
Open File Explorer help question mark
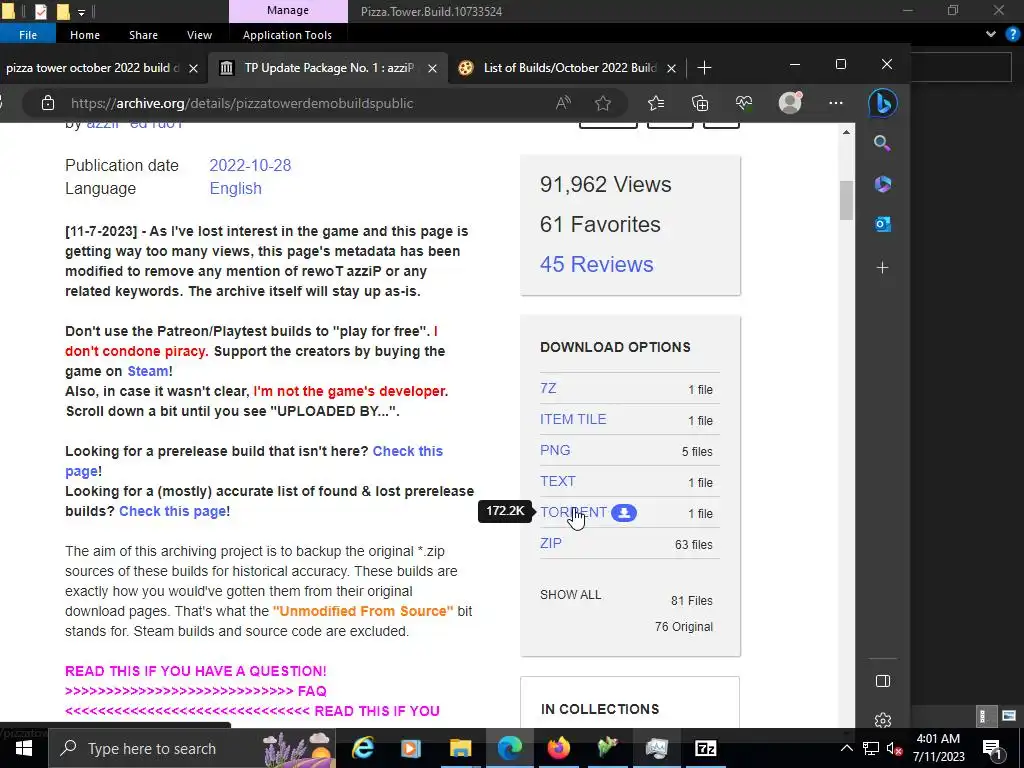tap(1012, 34)
